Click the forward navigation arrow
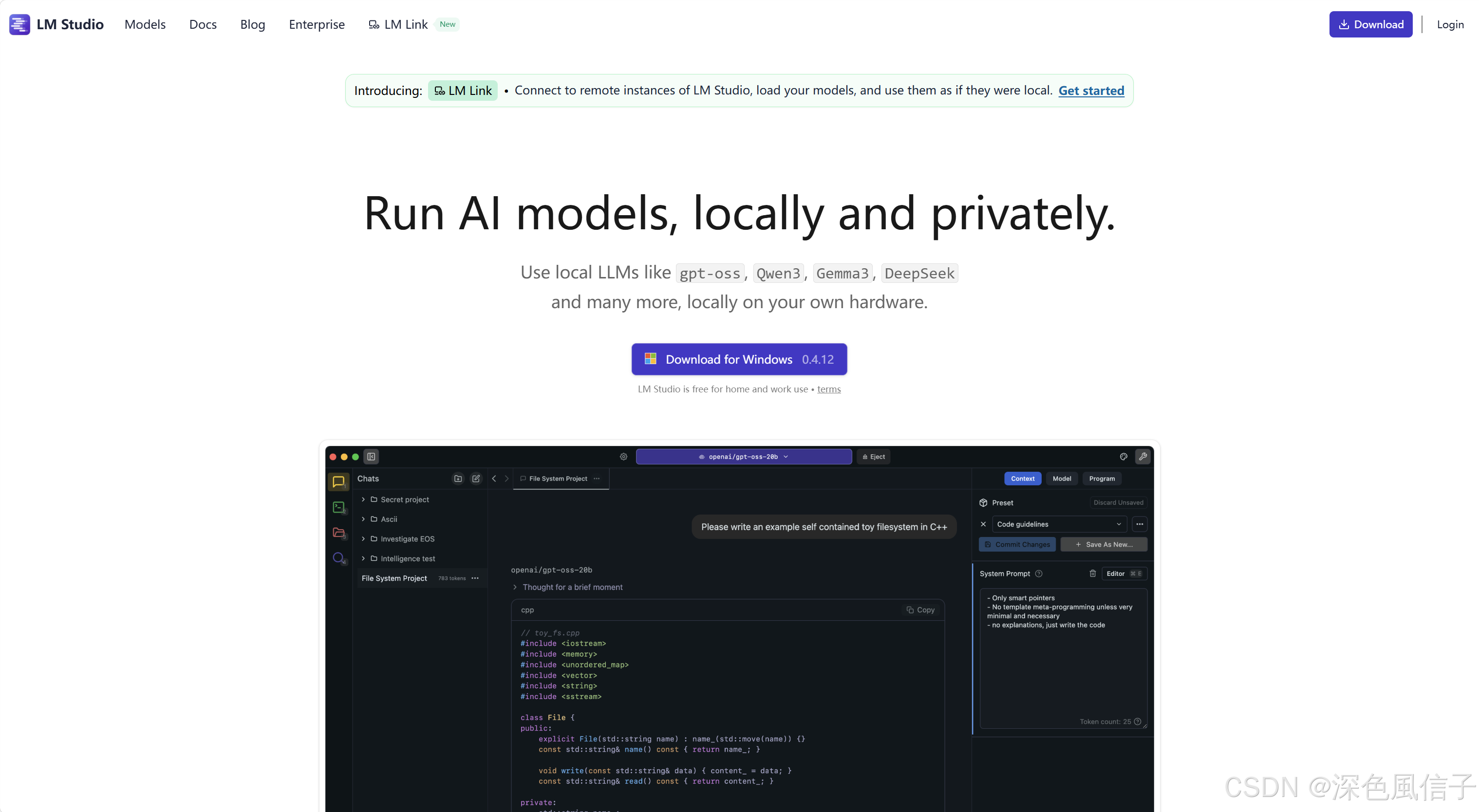 point(506,479)
